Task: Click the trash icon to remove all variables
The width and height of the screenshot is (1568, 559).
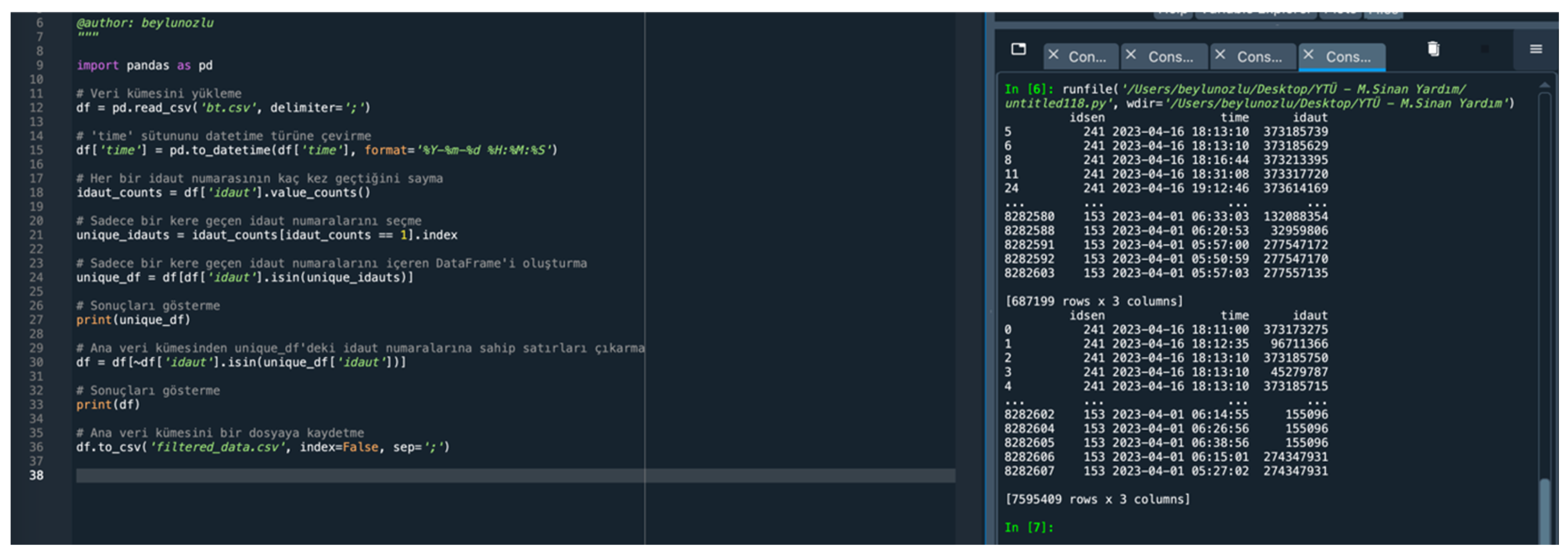Action: coord(1433,49)
